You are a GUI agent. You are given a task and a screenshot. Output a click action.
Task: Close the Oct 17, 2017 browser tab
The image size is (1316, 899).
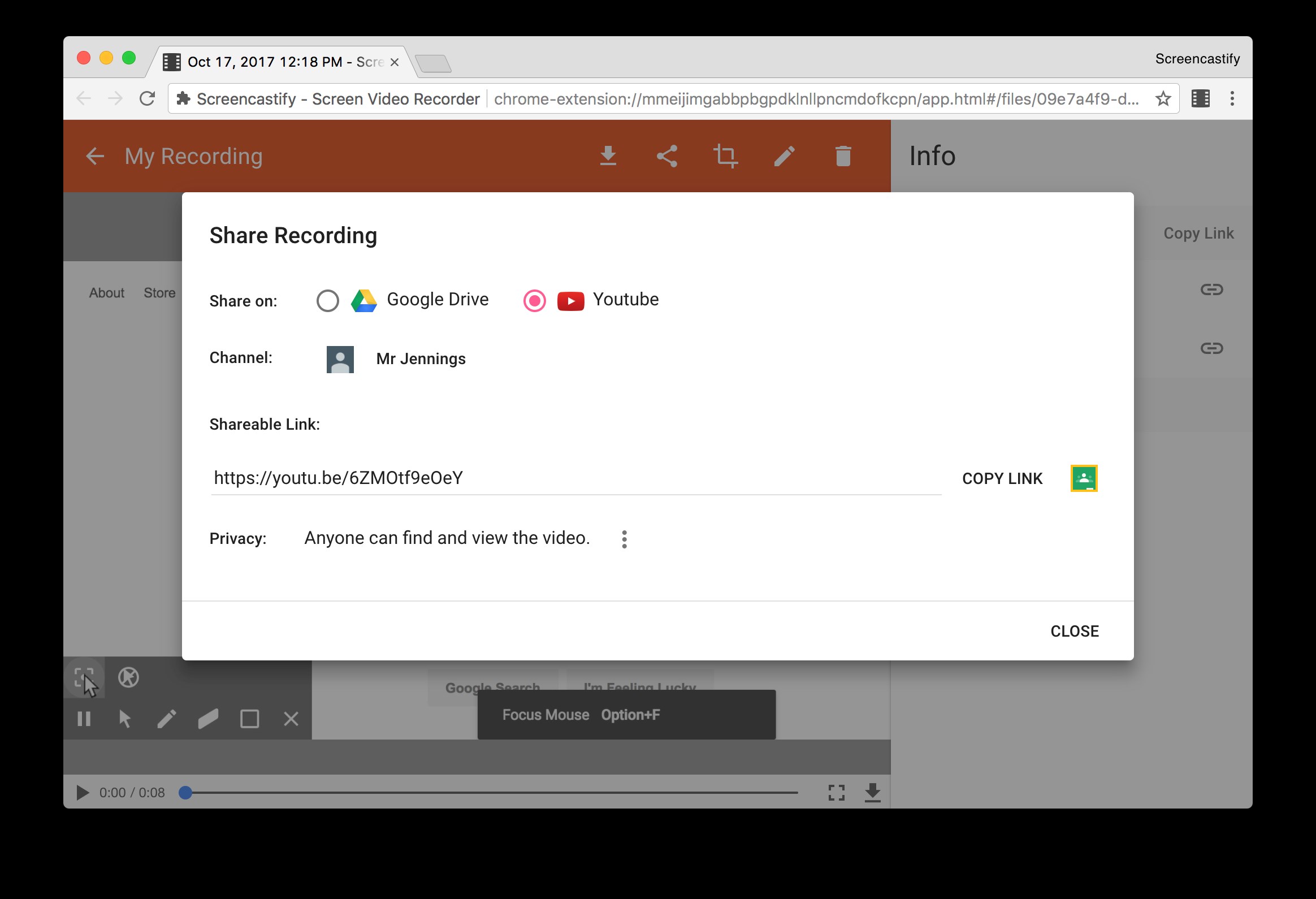[395, 62]
